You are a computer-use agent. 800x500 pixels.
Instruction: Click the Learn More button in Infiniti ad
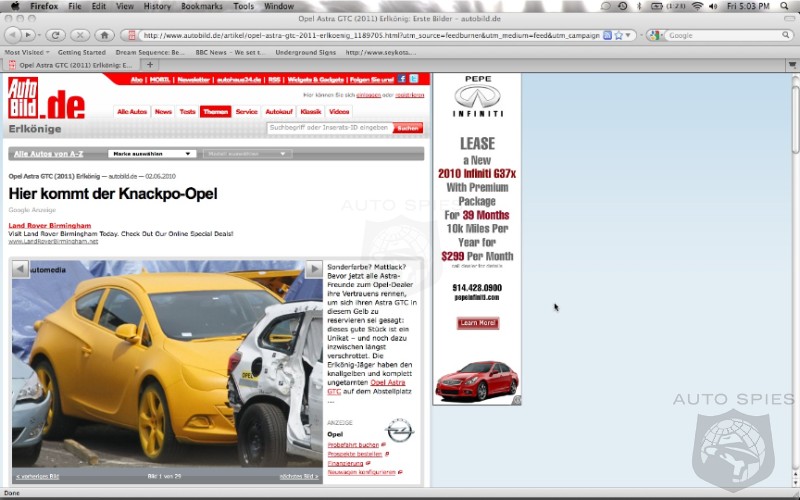click(477, 323)
